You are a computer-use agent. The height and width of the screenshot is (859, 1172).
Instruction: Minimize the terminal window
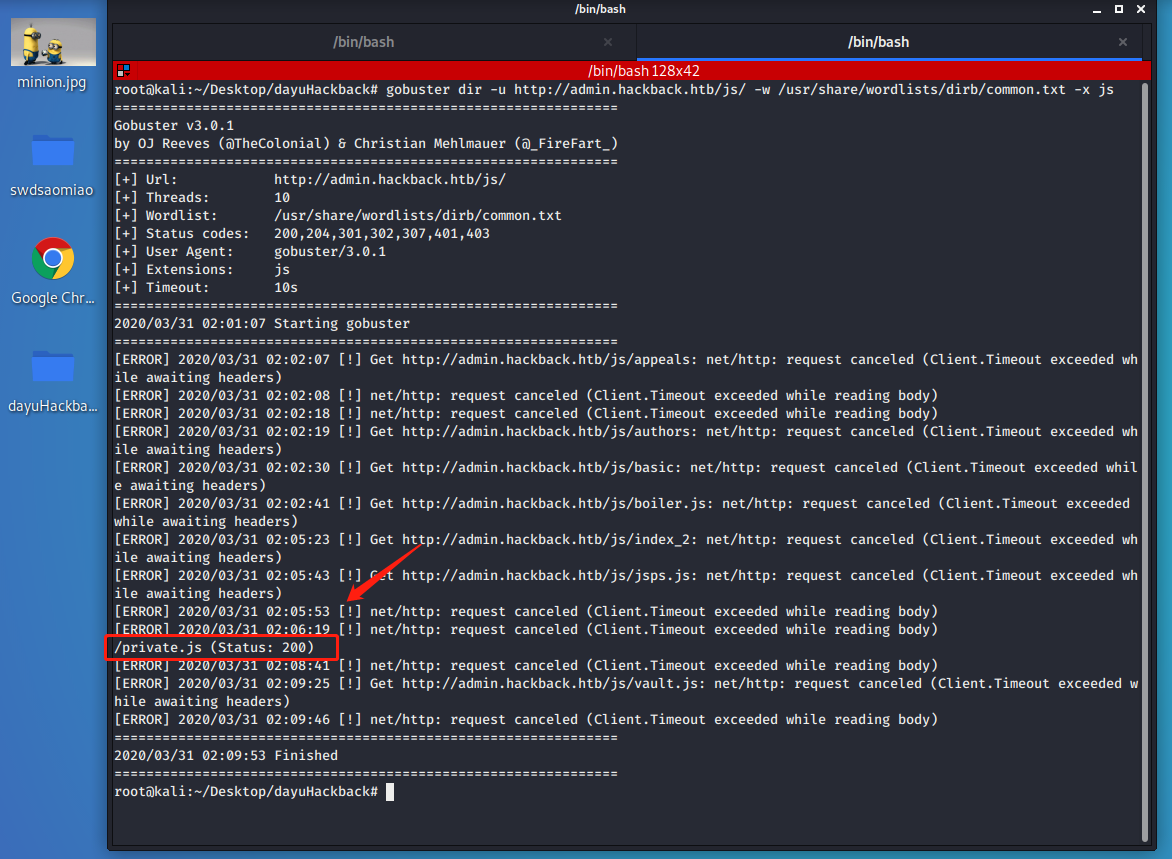pos(1097,10)
